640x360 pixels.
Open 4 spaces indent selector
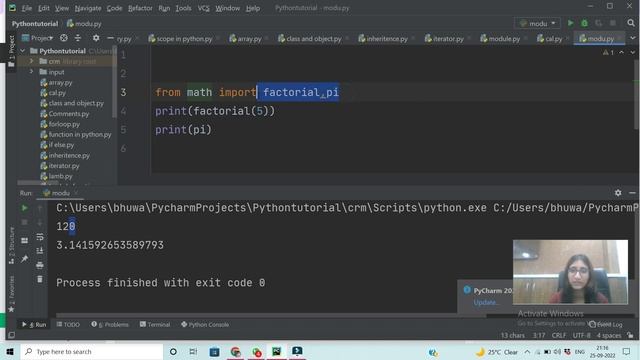[609, 335]
